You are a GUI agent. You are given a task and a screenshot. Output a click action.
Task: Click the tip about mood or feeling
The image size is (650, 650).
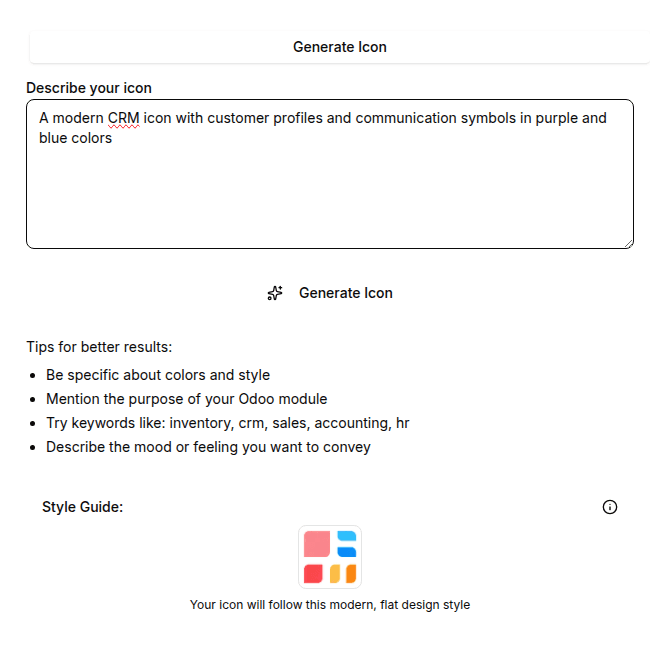point(208,447)
